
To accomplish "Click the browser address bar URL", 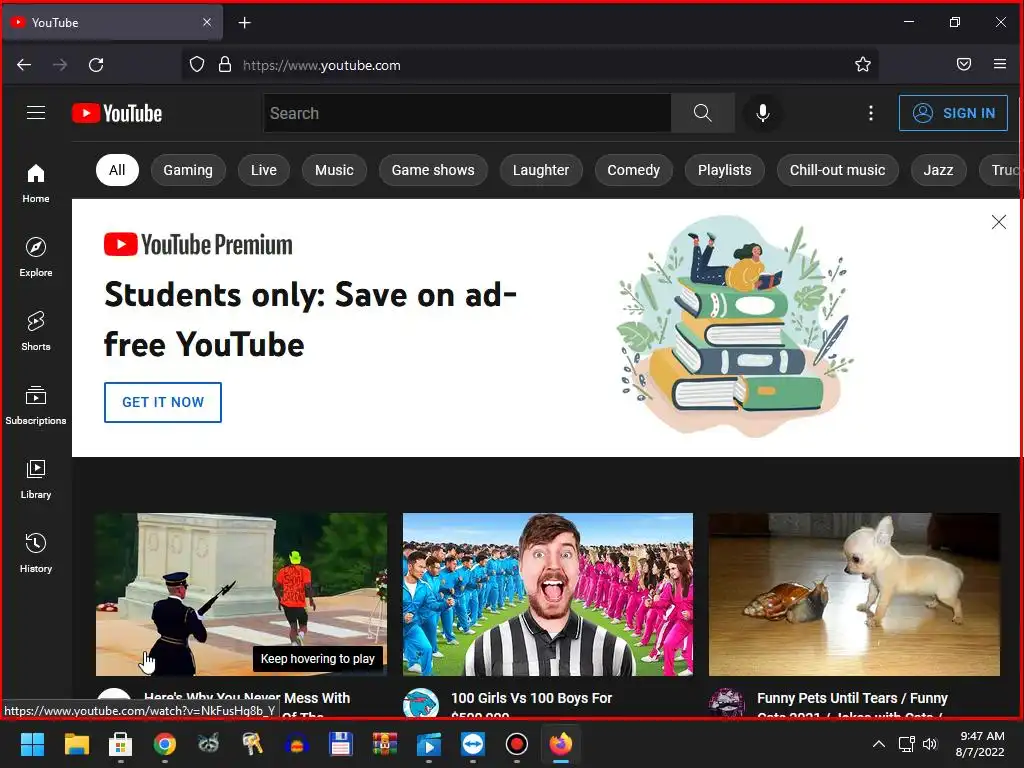I will tap(322, 65).
